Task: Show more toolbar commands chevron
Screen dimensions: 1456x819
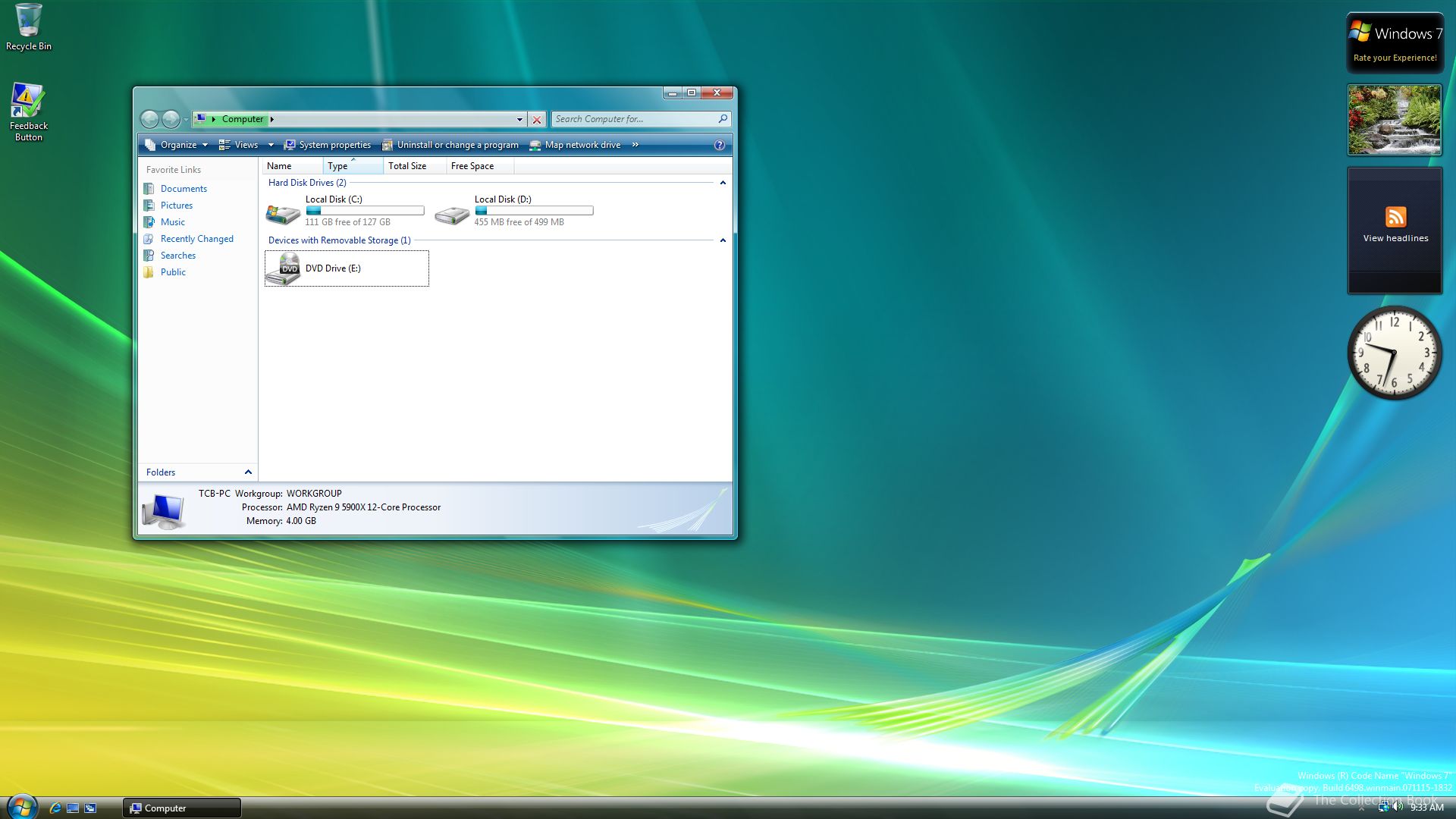Action: click(x=635, y=145)
